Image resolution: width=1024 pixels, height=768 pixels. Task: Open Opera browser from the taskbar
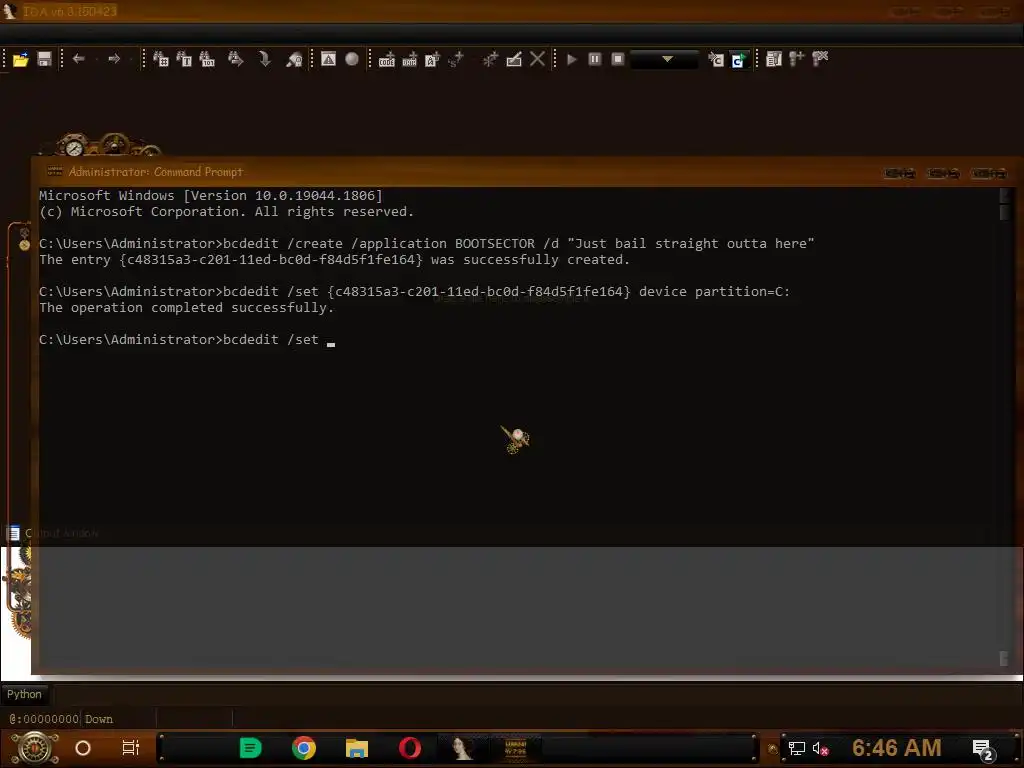(x=410, y=748)
